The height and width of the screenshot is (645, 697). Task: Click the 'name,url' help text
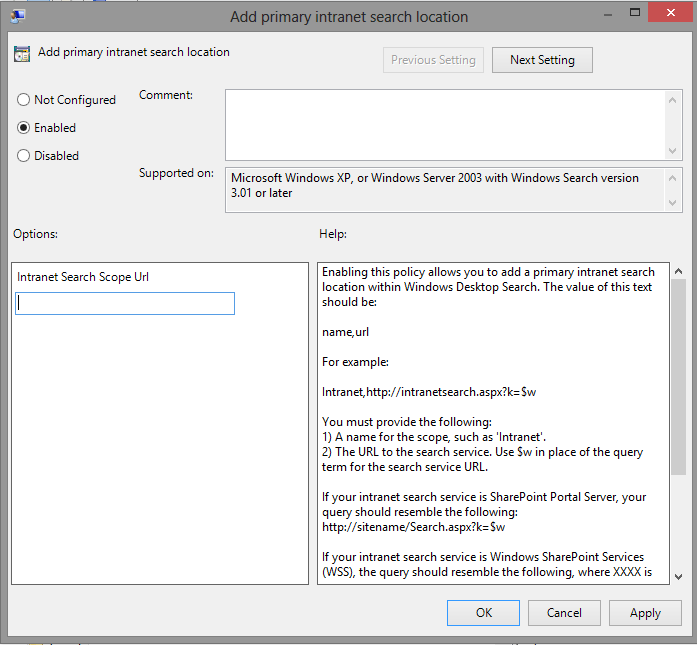[x=345, y=332]
